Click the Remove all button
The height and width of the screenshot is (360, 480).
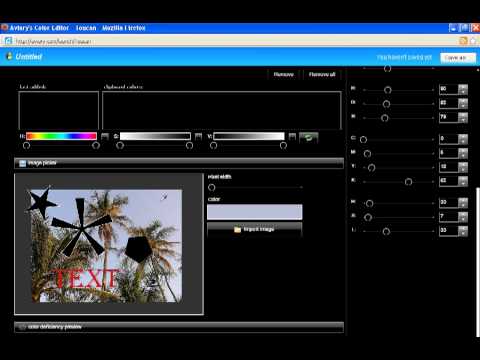click(x=322, y=74)
